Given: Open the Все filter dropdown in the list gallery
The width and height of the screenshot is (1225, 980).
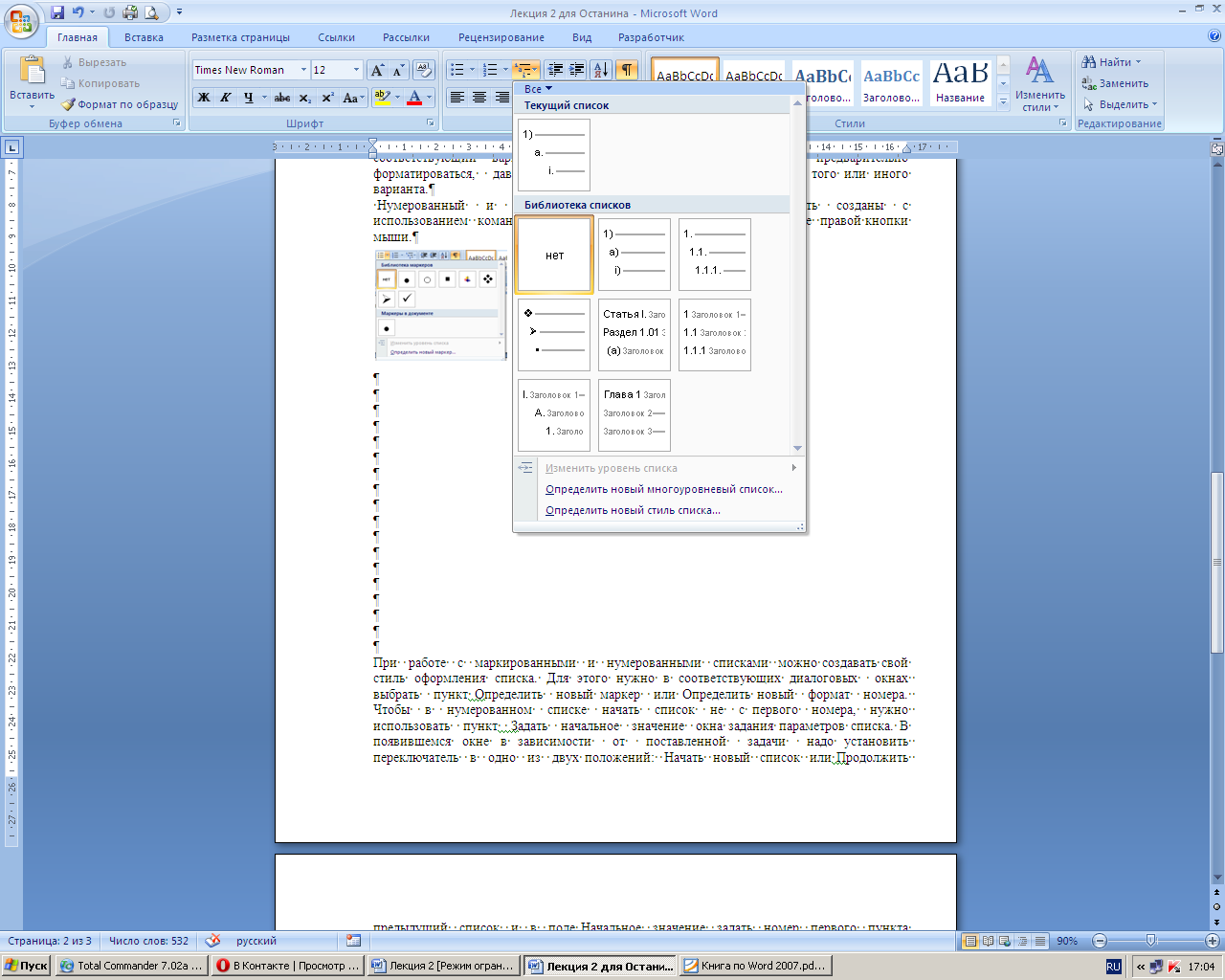Looking at the screenshot, I should tap(538, 89).
